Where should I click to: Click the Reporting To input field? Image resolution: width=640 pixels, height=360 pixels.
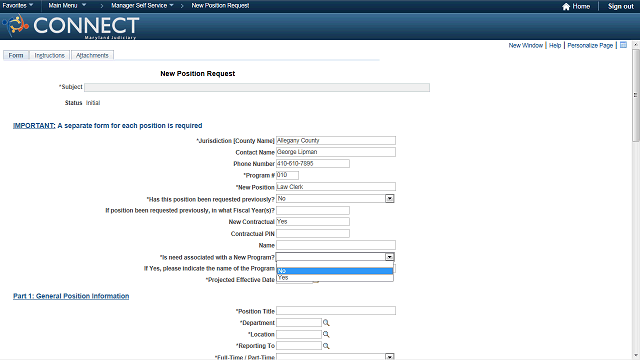coord(299,346)
